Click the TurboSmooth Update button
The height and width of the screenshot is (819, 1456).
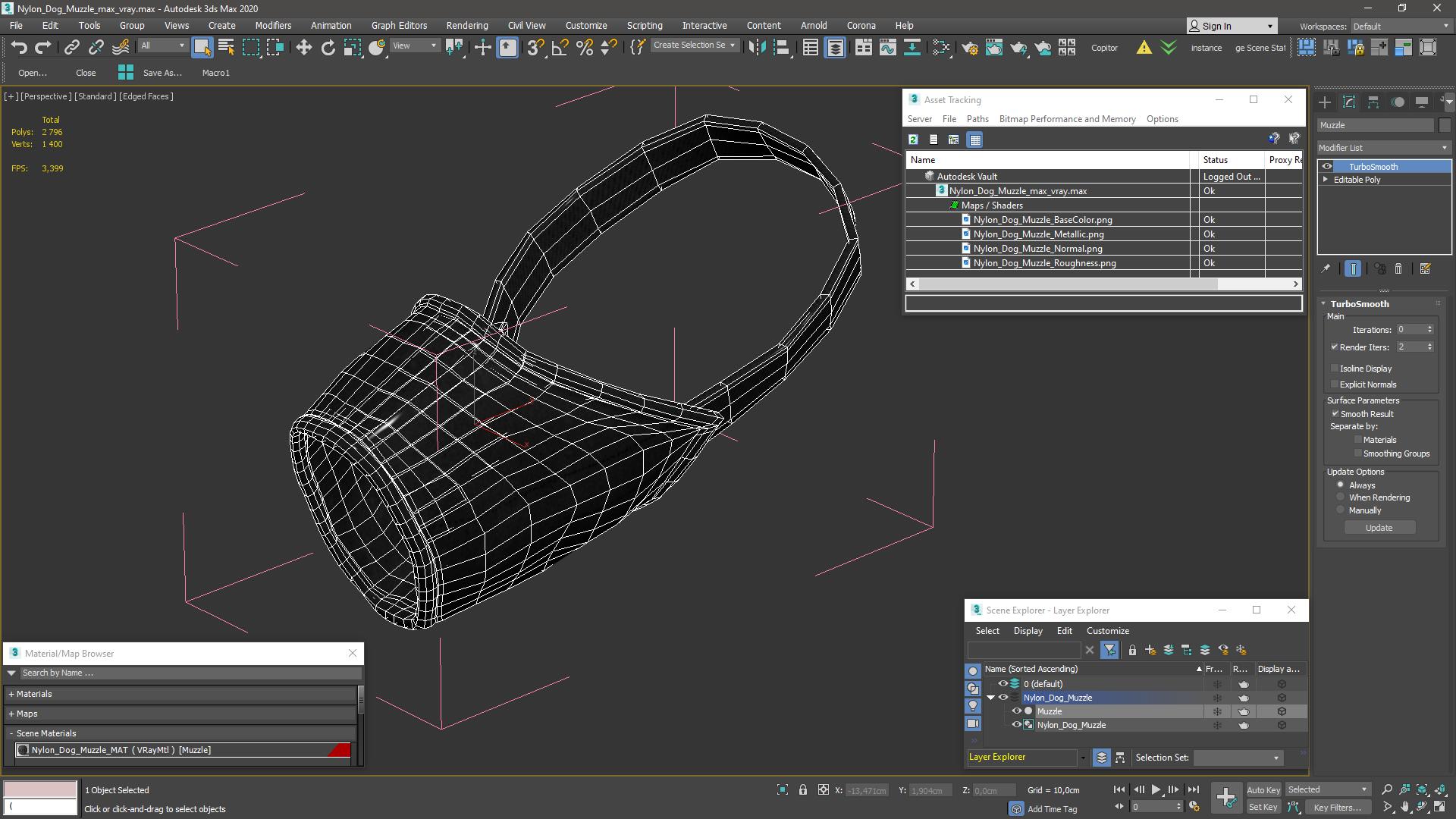click(x=1379, y=528)
